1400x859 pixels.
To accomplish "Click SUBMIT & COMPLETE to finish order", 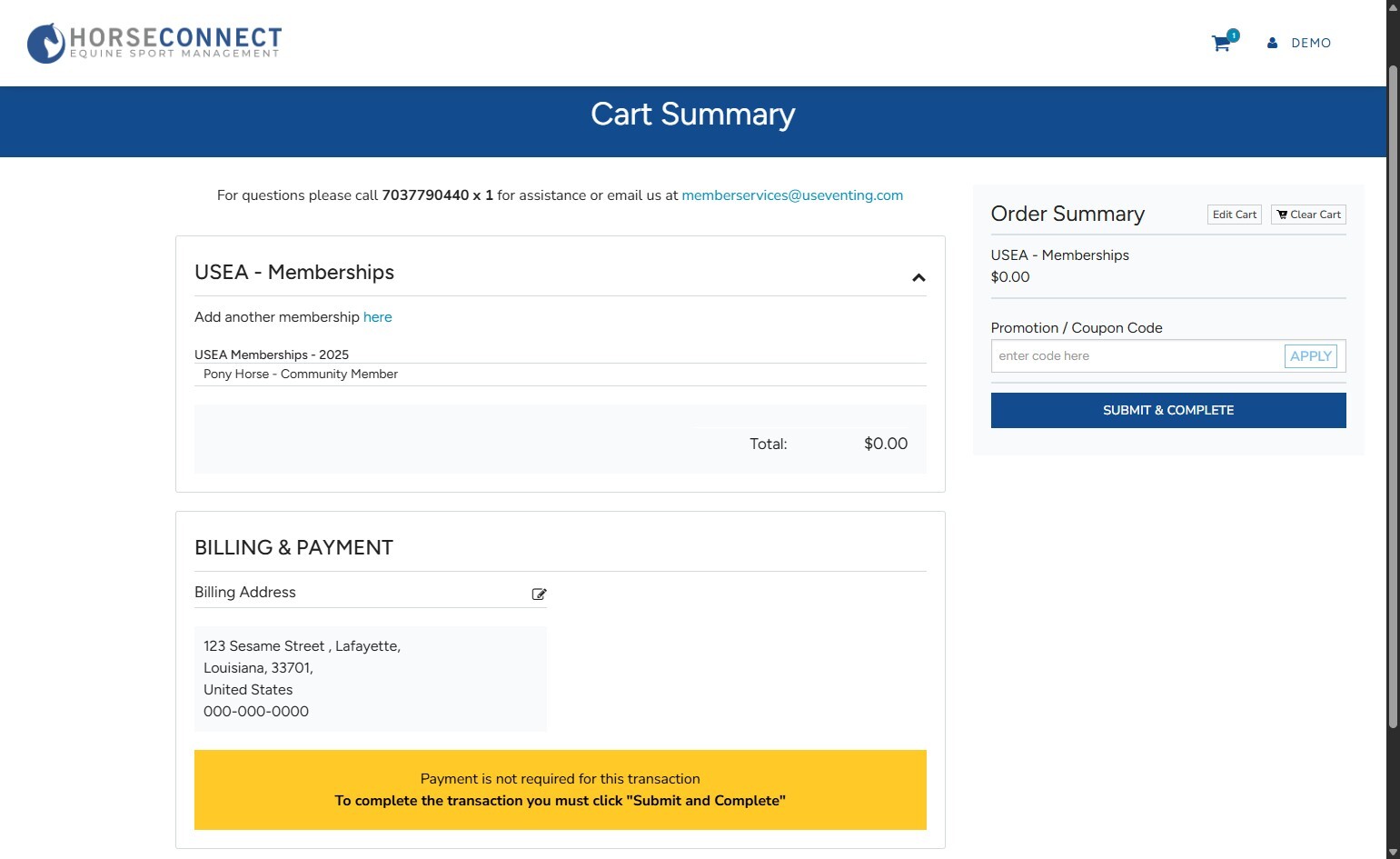I will coord(1167,410).
